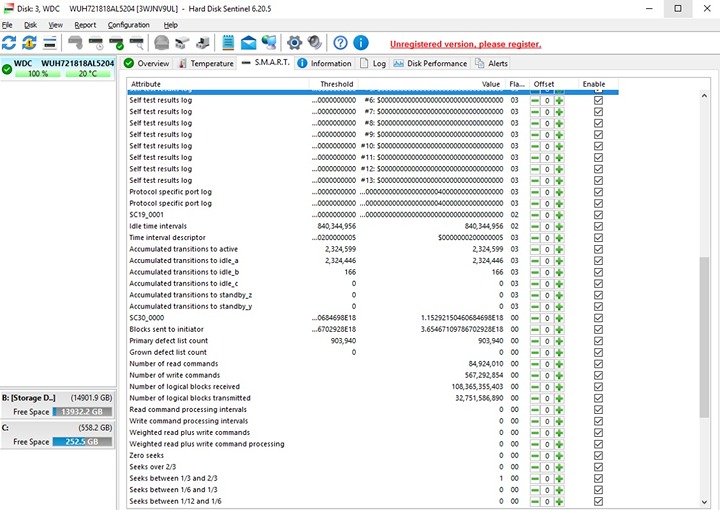Open Configuration via the gear icon

294,43
